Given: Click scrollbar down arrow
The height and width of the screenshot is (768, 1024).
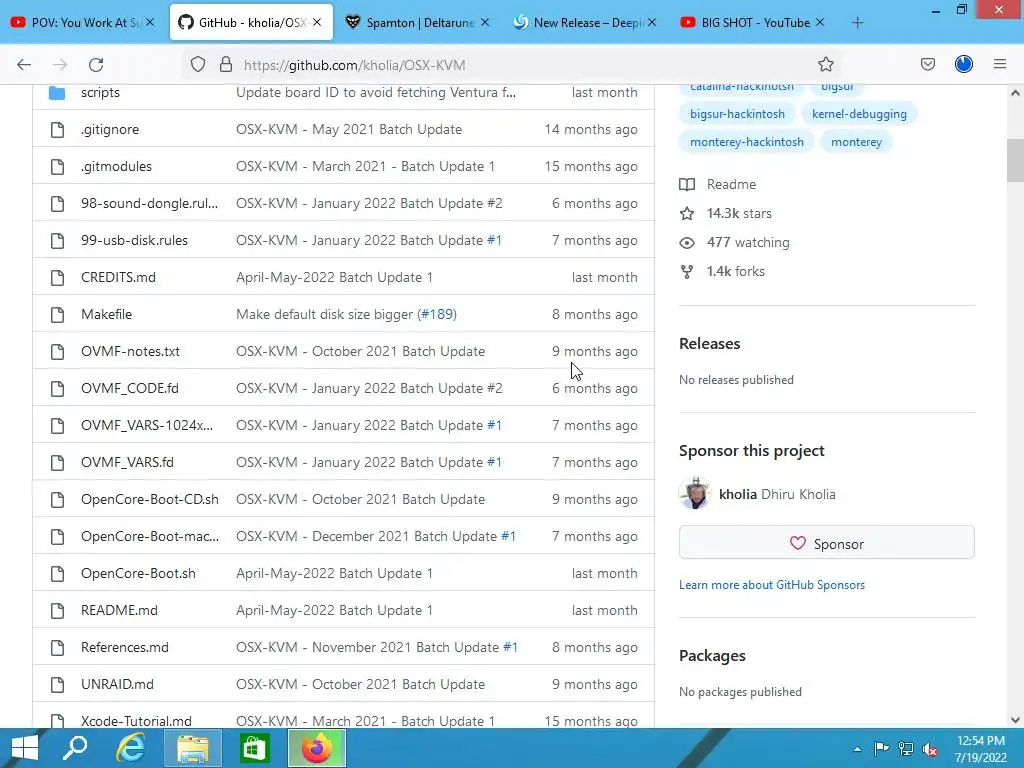Looking at the screenshot, I should pyautogui.click(x=1015, y=720).
